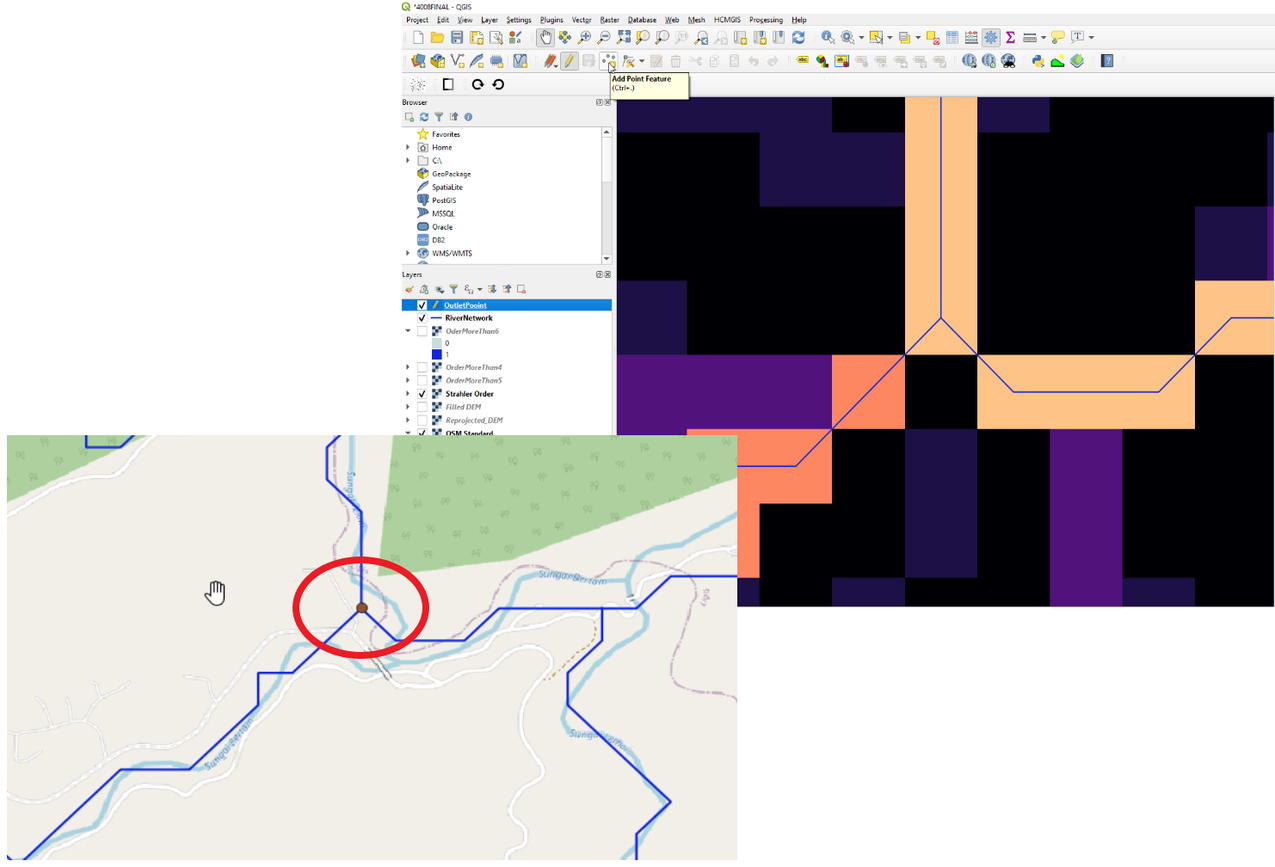
Task: Click the Refresh map canvas icon
Action: coord(798,38)
